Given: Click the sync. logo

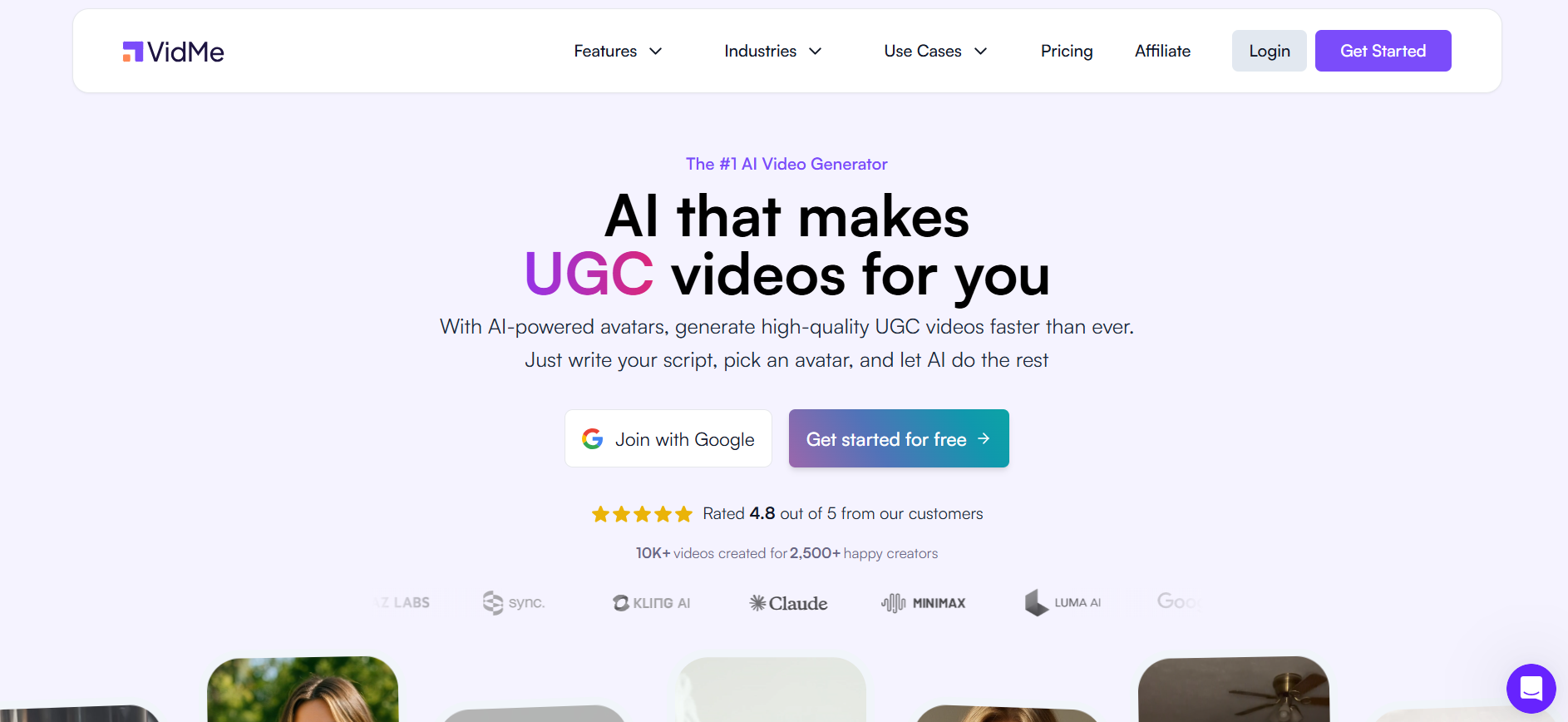Looking at the screenshot, I should (x=514, y=602).
